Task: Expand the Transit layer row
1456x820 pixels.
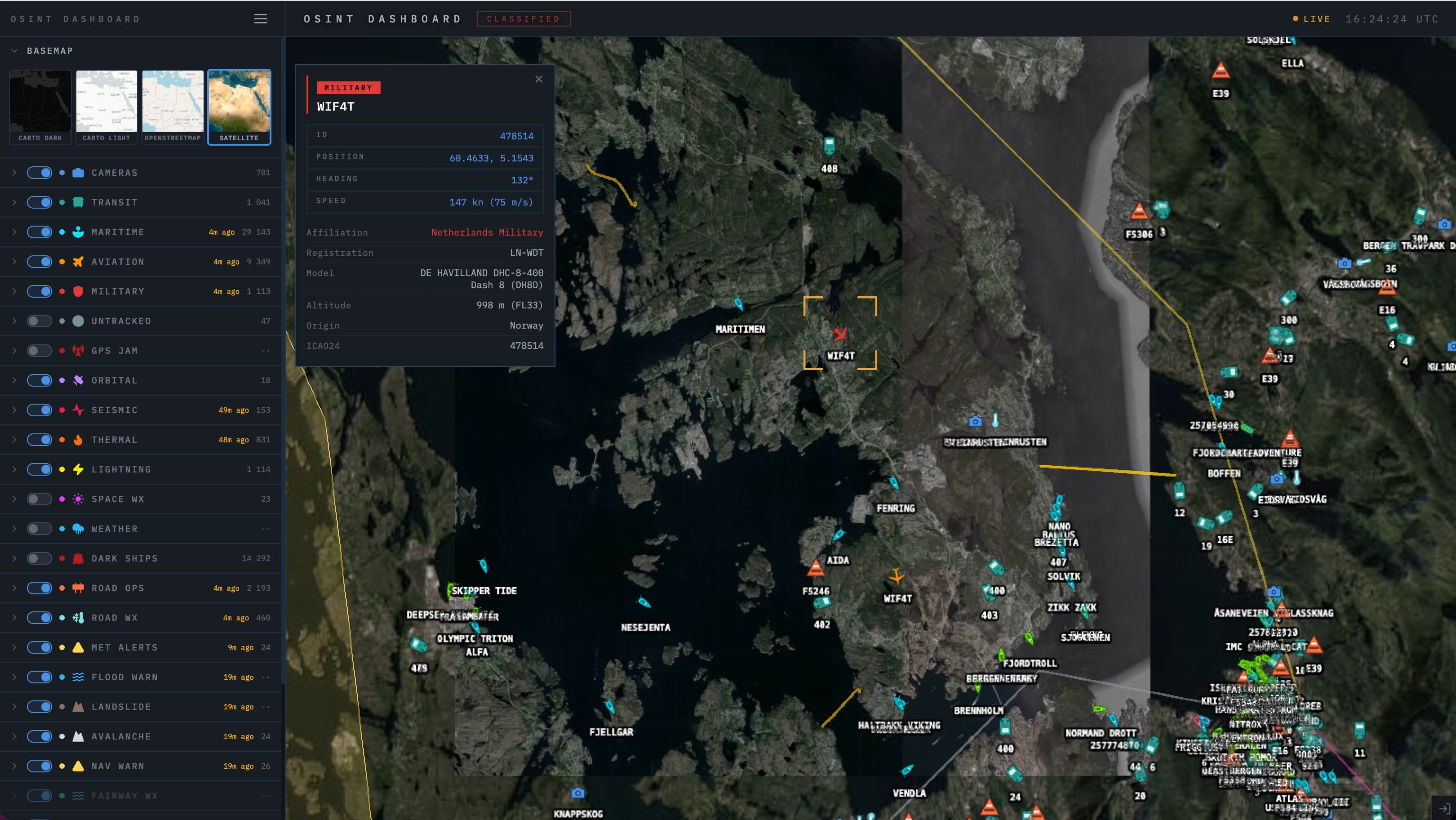Action: click(x=15, y=202)
